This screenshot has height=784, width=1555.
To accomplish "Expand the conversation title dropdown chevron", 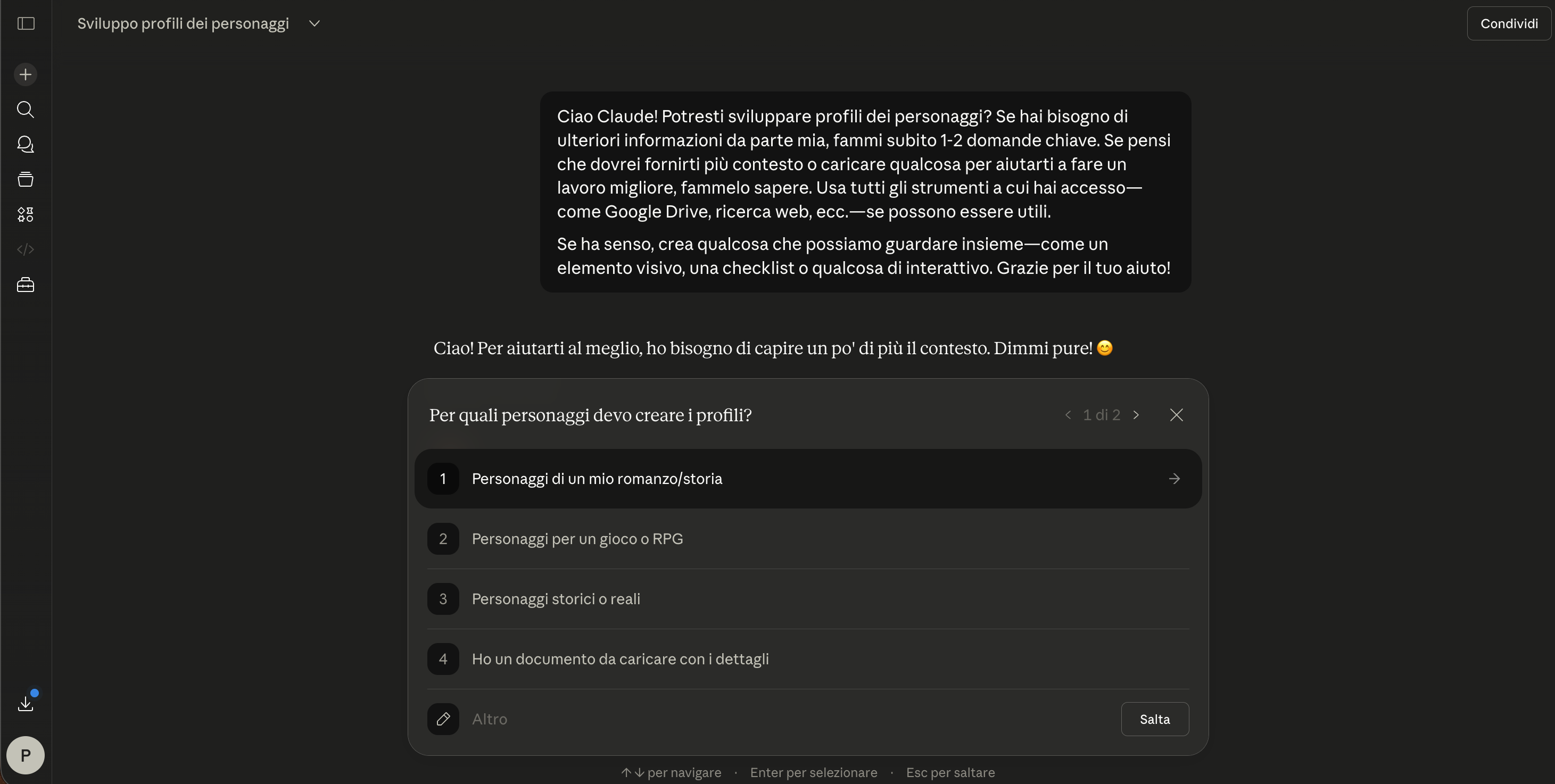I will point(314,23).
